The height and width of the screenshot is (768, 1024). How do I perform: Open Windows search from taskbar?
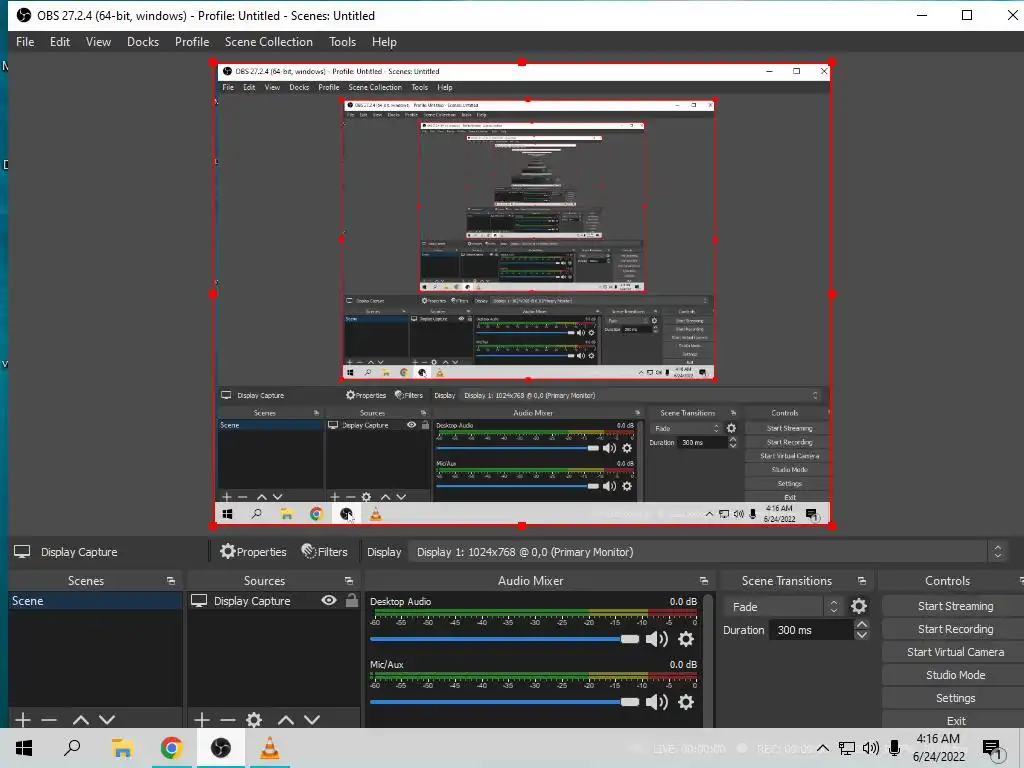click(72, 748)
